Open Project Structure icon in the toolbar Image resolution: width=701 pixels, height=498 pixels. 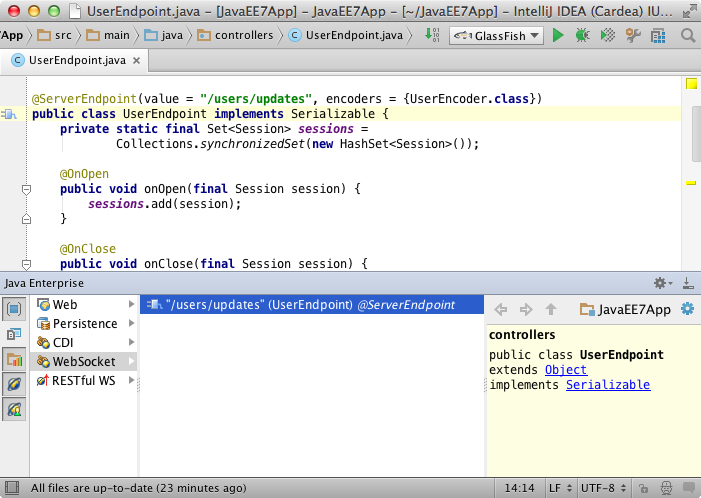[657, 35]
